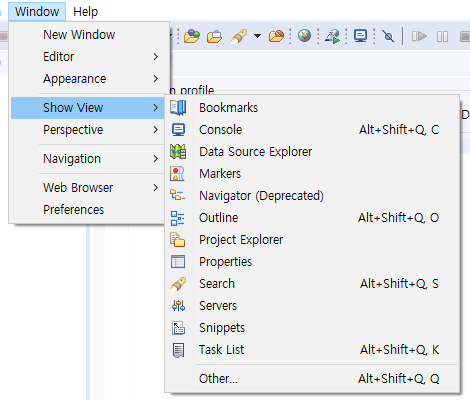Click Perspective menu item text

[73, 130]
